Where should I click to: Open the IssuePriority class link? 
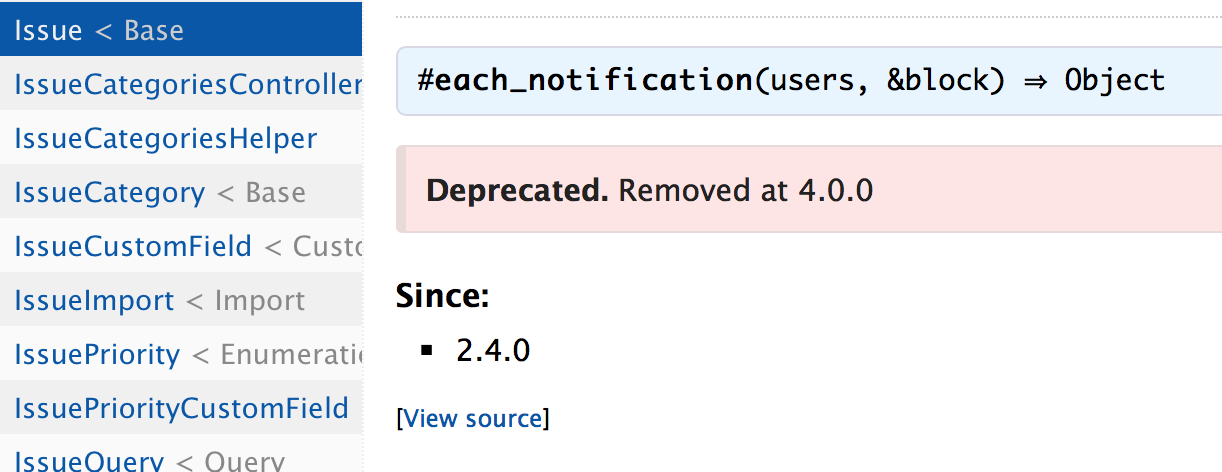pos(97,354)
